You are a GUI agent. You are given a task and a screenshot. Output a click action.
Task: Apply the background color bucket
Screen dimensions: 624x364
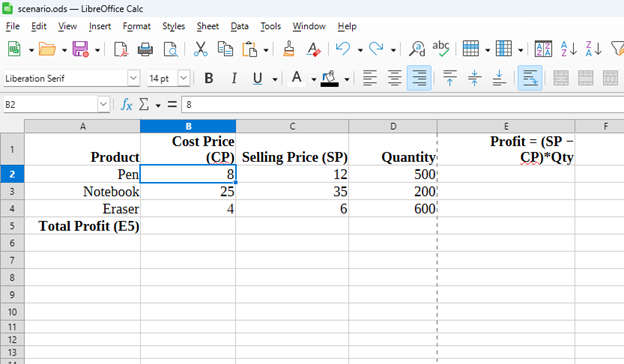point(330,78)
